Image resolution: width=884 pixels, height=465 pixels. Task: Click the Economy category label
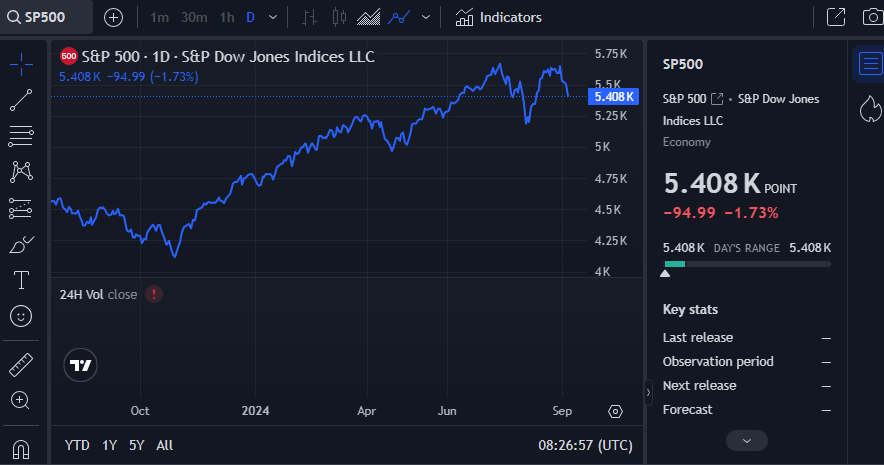tap(687, 143)
